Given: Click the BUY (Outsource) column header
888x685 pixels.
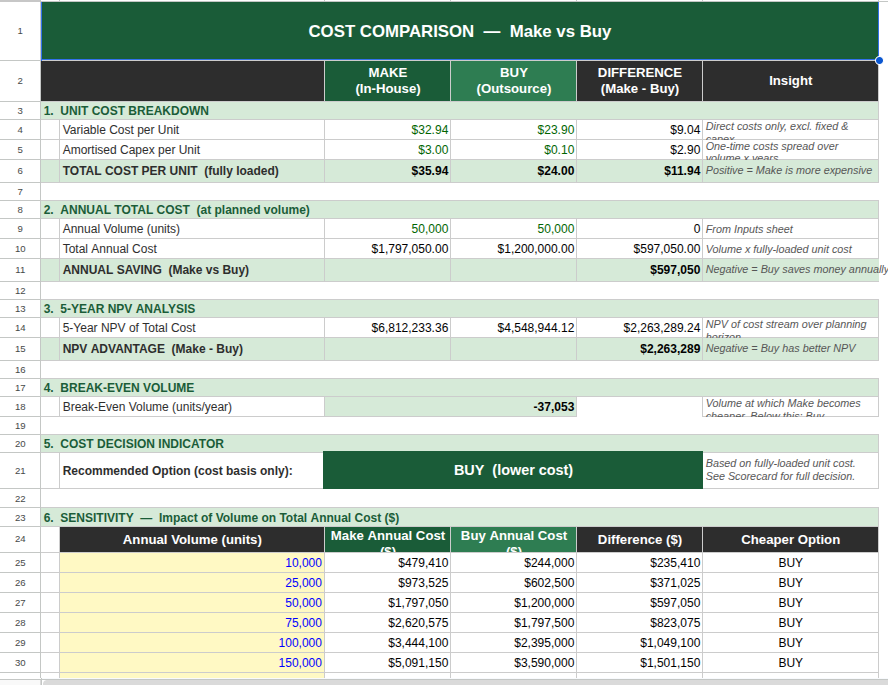Looking at the screenshot, I should (514, 81).
